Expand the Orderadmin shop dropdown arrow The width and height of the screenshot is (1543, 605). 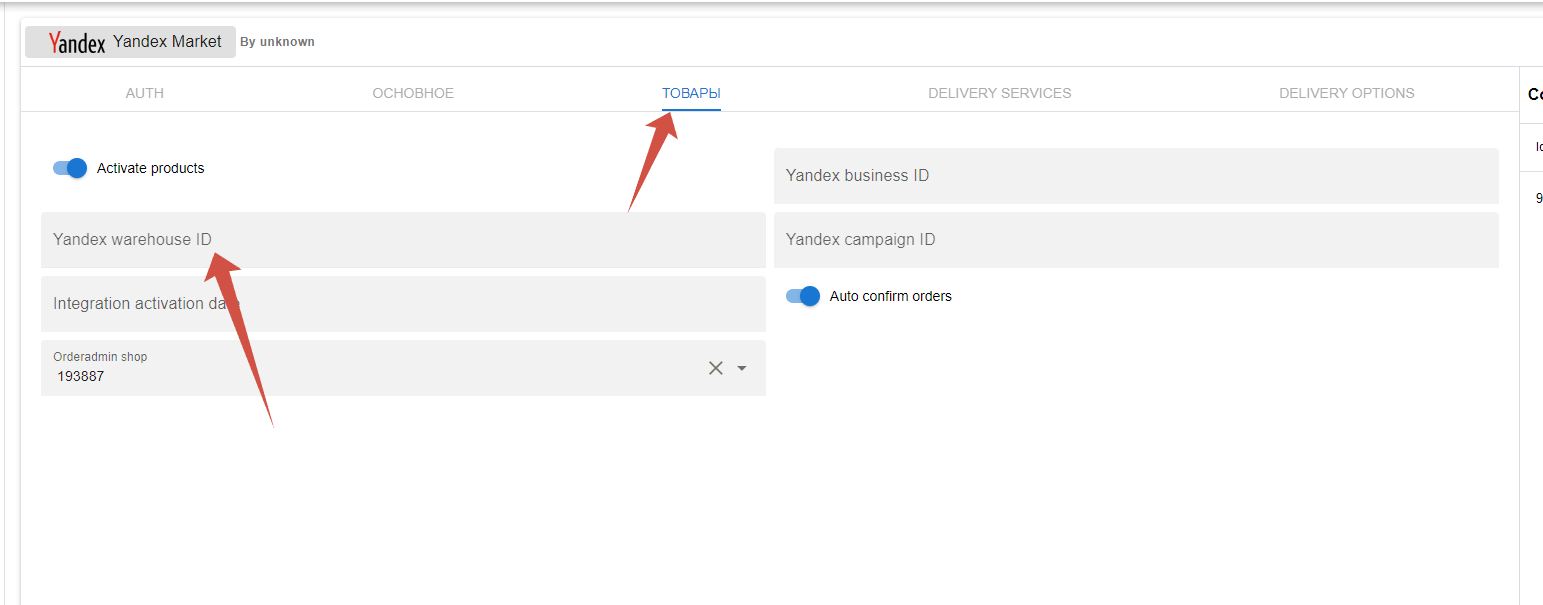pyautogui.click(x=742, y=368)
